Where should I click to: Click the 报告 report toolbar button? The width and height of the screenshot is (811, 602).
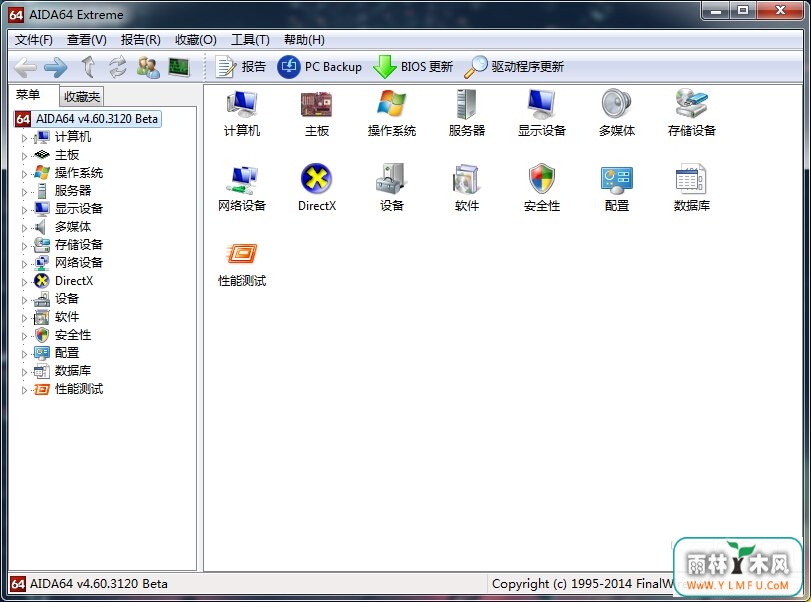point(240,67)
